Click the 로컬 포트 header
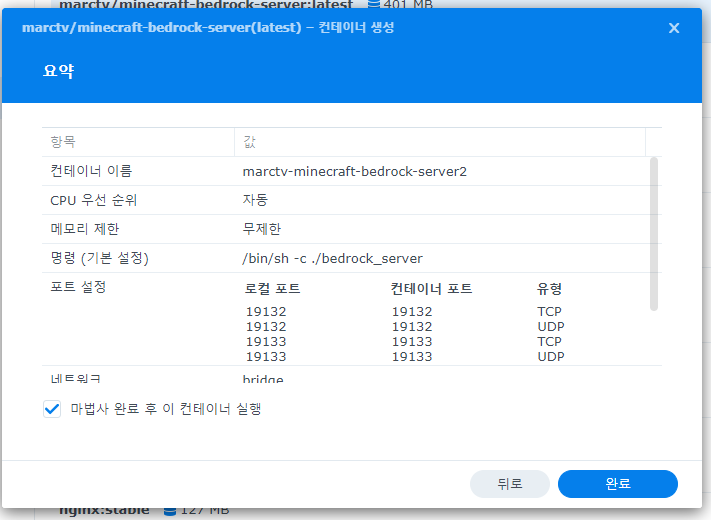This screenshot has height=520, width=711. pyautogui.click(x=273, y=289)
